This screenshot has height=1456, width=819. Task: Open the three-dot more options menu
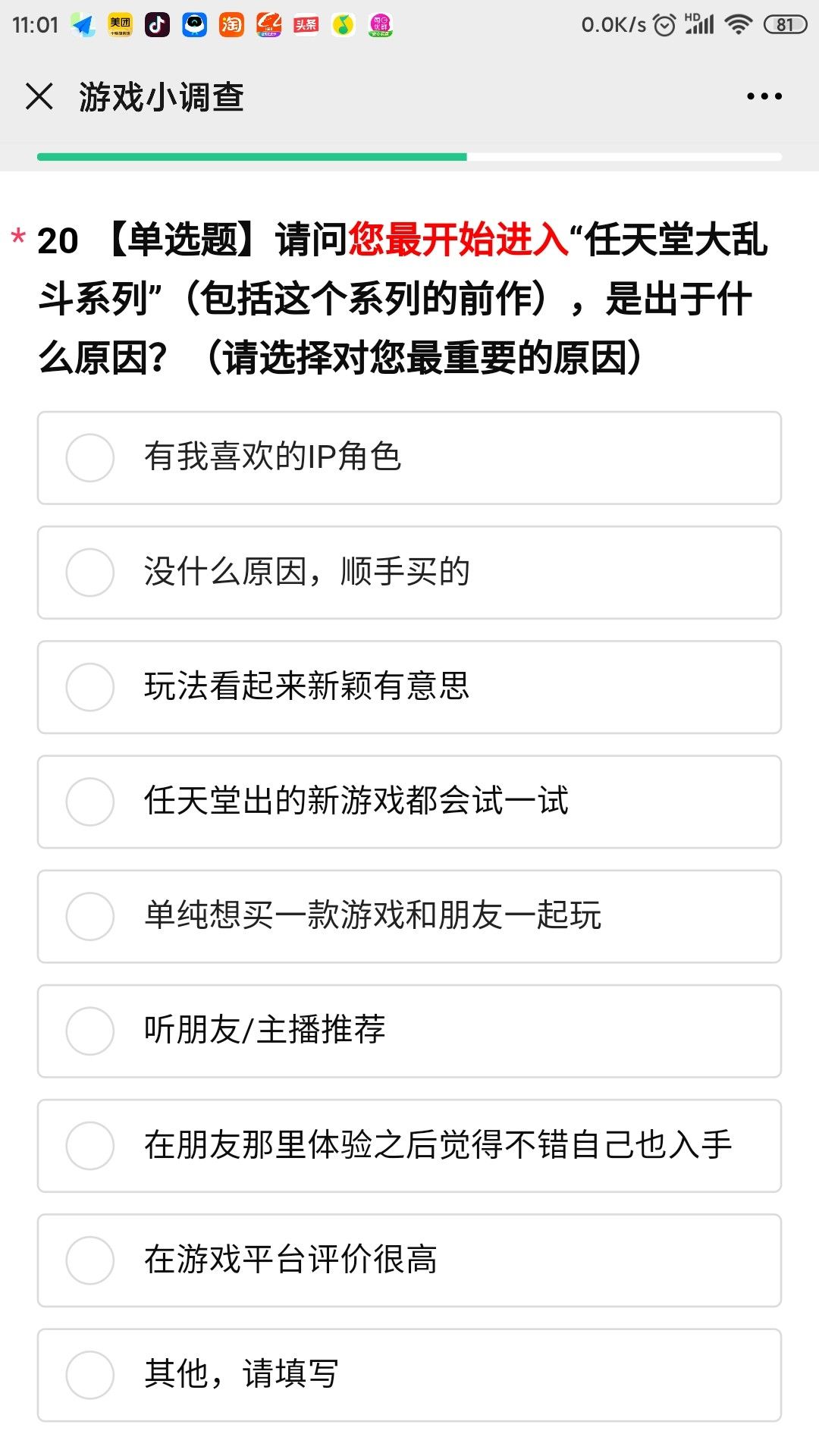pyautogui.click(x=764, y=97)
